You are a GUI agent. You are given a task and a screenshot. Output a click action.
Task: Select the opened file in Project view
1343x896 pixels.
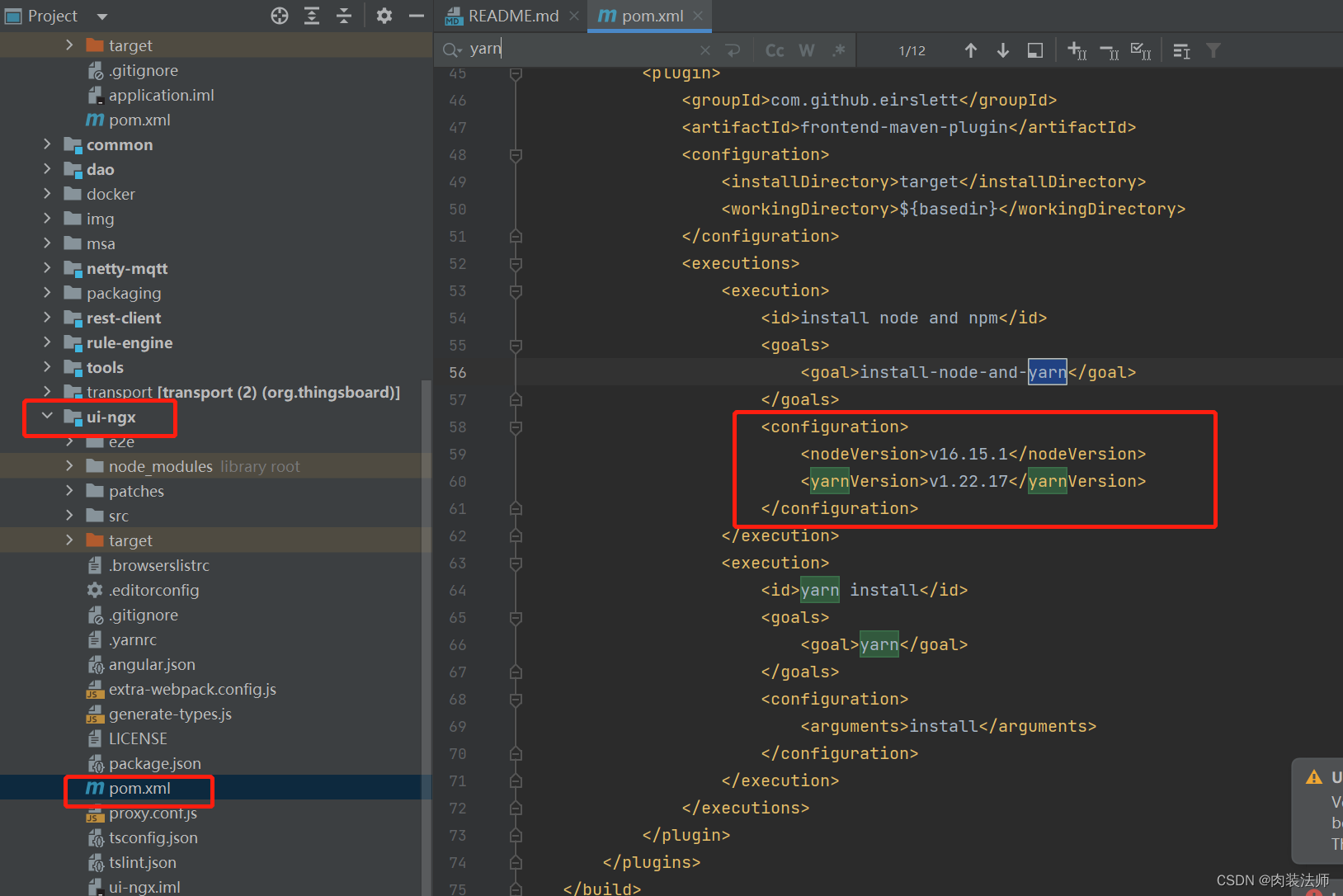point(279,16)
